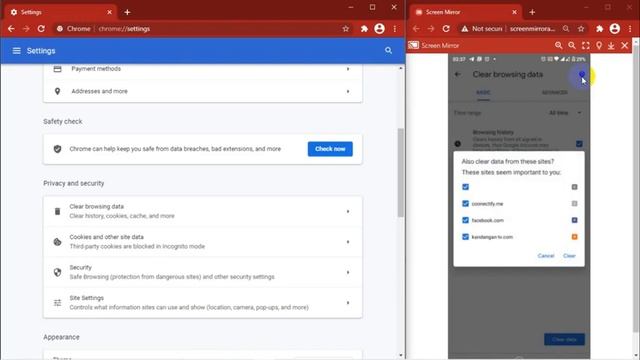Click the Settings page vertical scrollbar thumb
This screenshot has height=360, width=640.
[x=401, y=172]
